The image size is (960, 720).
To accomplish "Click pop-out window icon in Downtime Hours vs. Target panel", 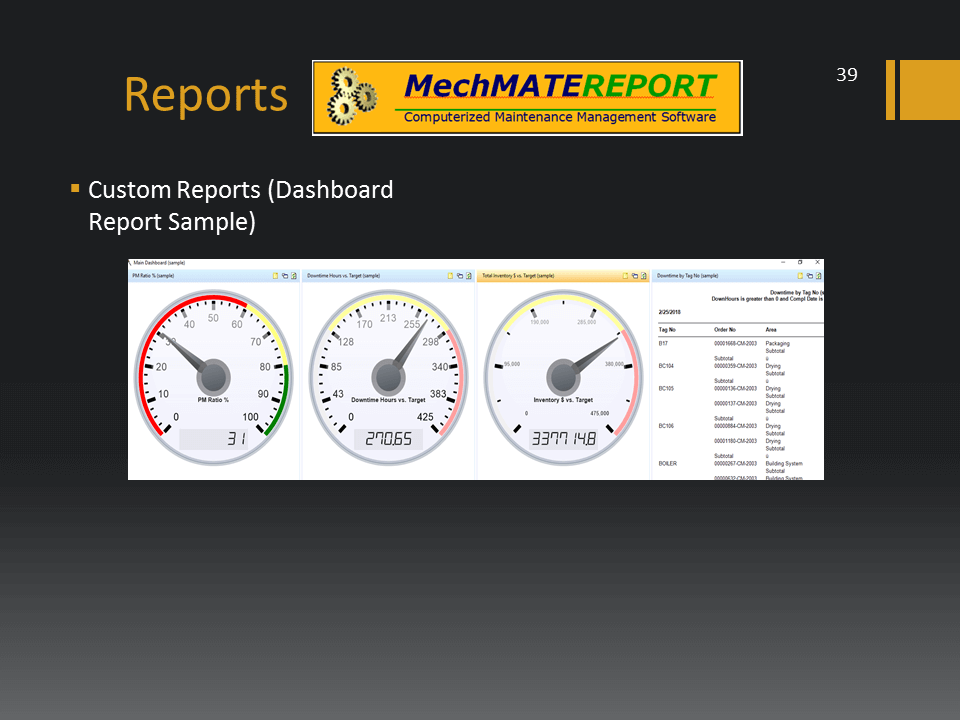I will click(x=460, y=276).
